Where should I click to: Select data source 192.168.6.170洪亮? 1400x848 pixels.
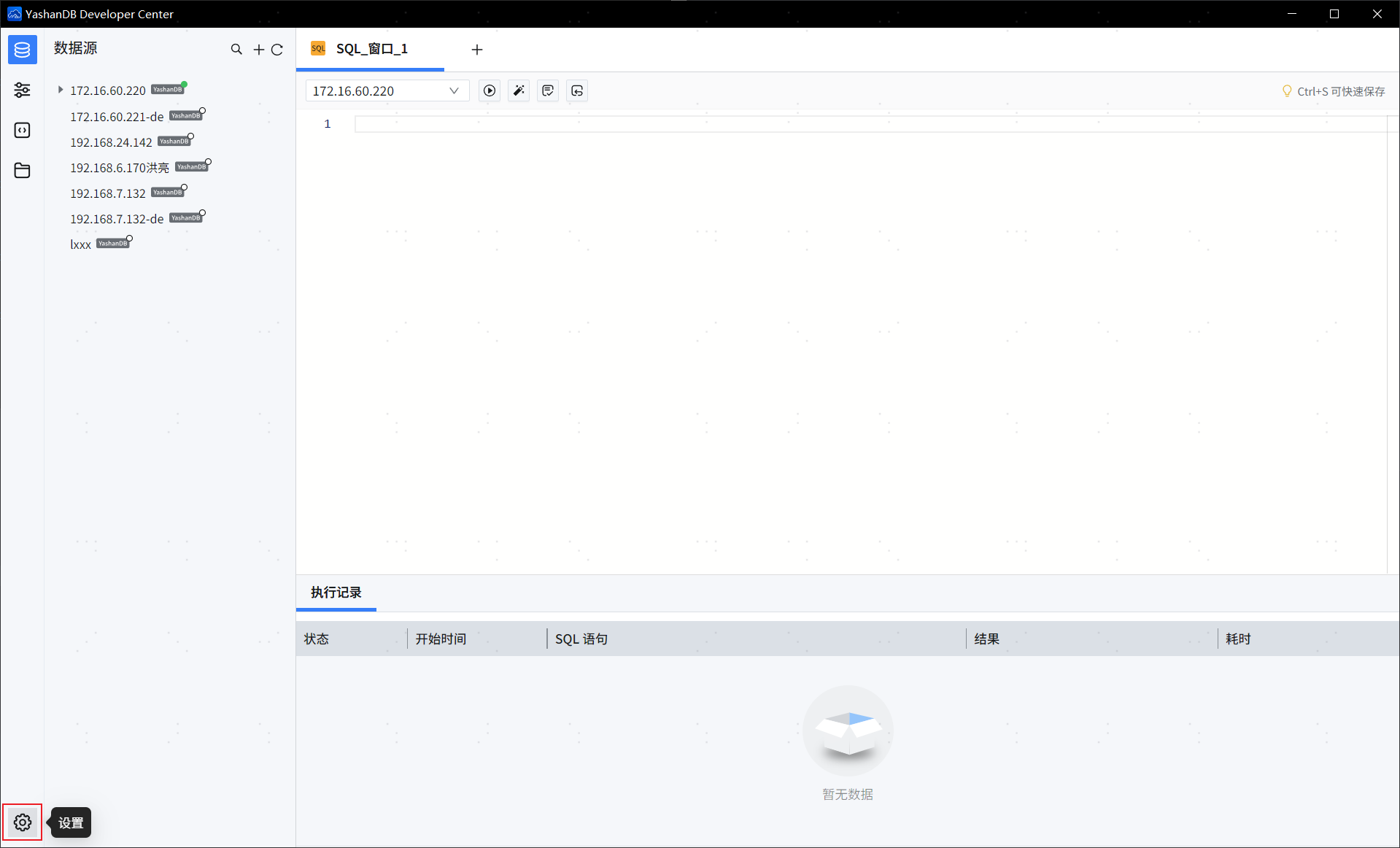[x=119, y=168]
